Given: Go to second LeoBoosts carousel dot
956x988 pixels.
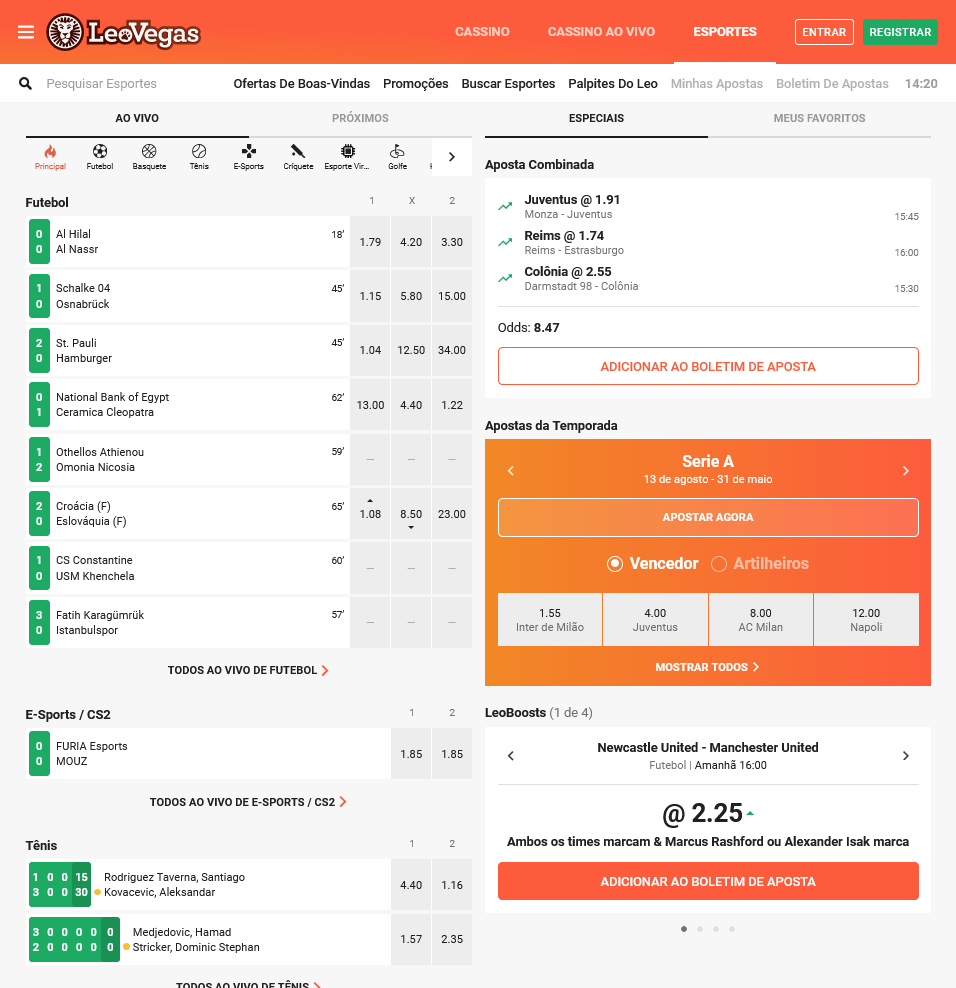Looking at the screenshot, I should click(x=700, y=929).
